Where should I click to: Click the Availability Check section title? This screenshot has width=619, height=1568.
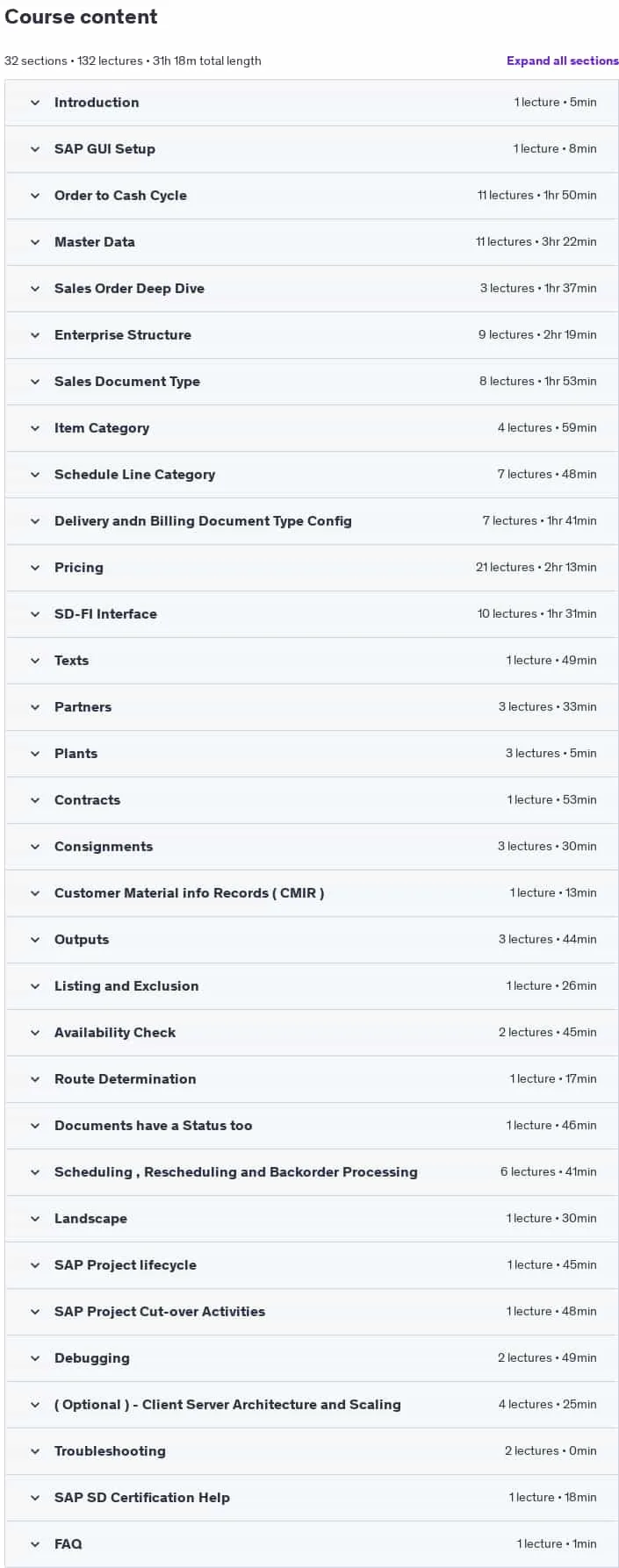click(115, 1033)
